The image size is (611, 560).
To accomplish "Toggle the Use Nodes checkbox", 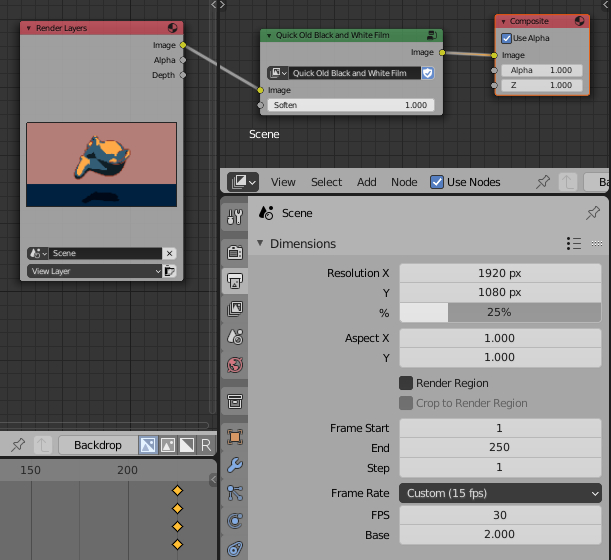I will coord(438,182).
